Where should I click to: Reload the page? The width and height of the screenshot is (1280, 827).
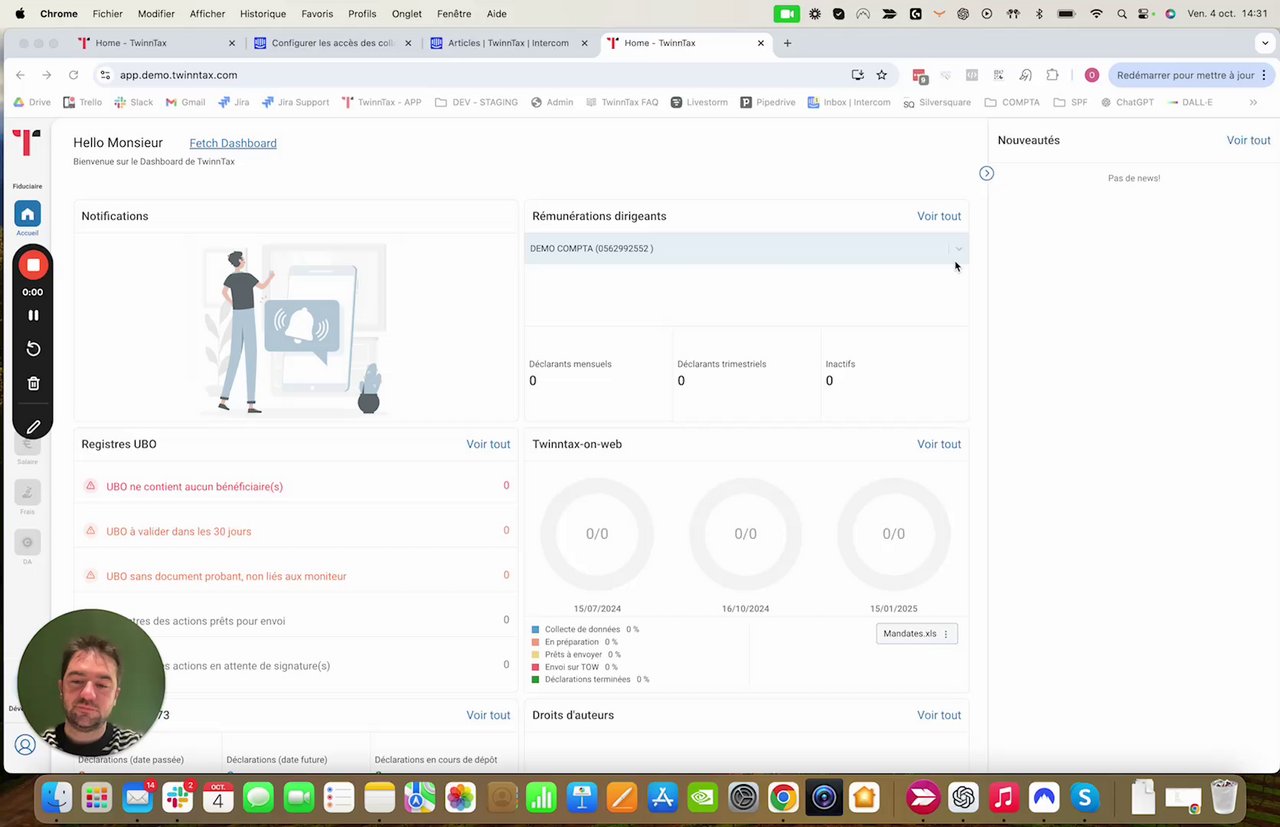(x=73, y=75)
